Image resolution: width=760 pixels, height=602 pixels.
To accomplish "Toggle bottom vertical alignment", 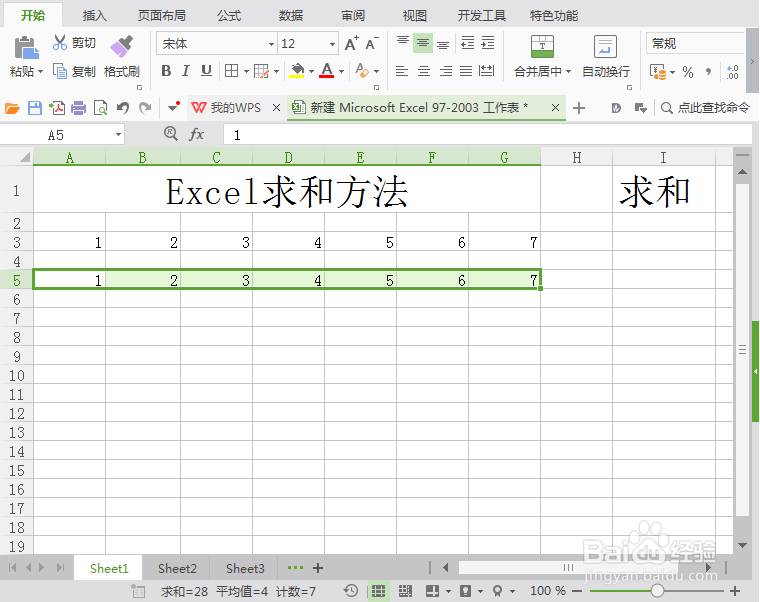I will [443, 45].
